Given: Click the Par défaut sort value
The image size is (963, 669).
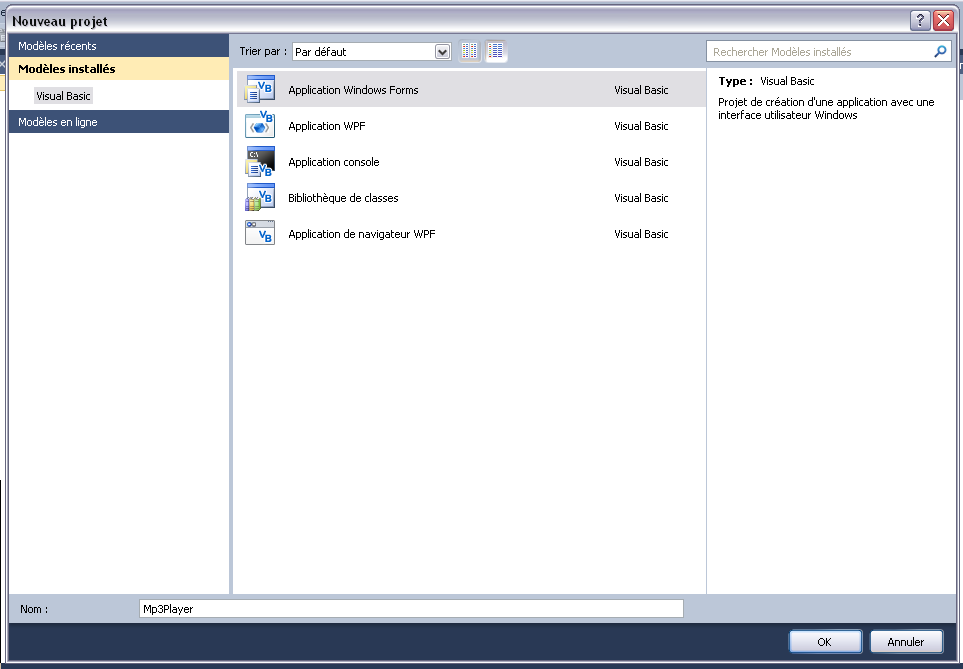Looking at the screenshot, I should 321,52.
